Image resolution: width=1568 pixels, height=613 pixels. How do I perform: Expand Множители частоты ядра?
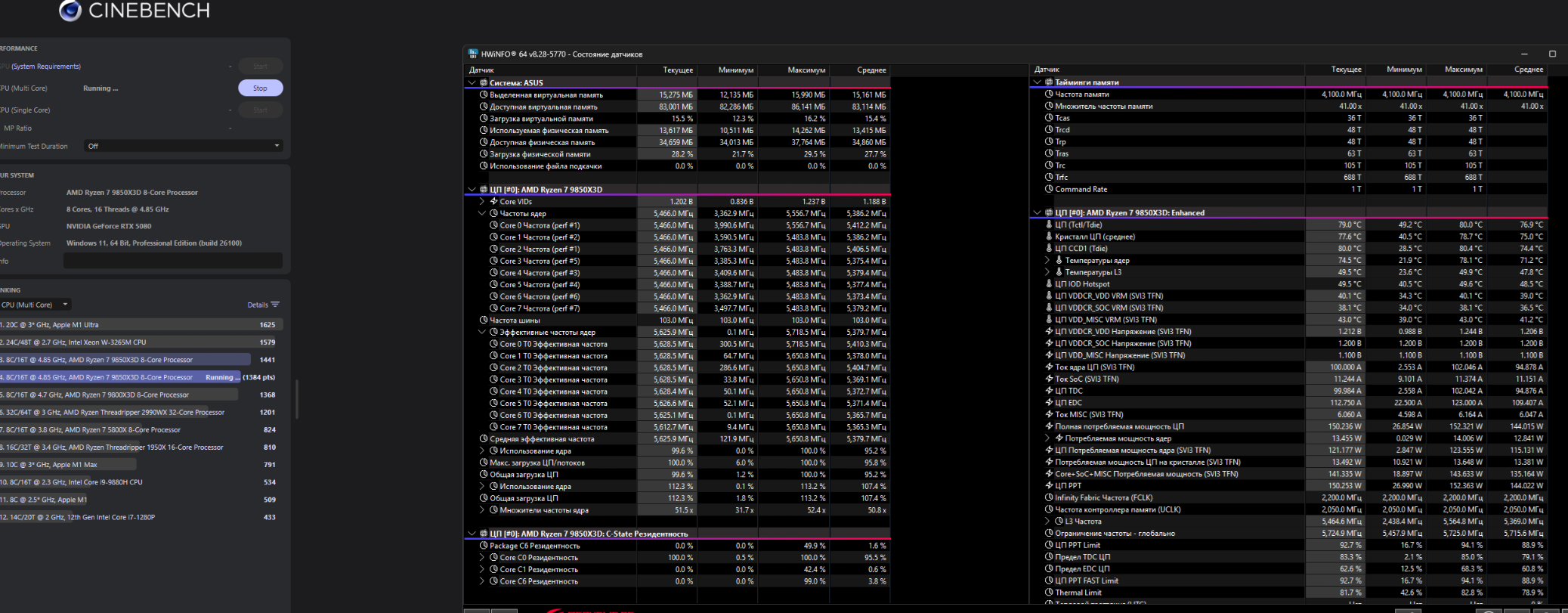482,510
